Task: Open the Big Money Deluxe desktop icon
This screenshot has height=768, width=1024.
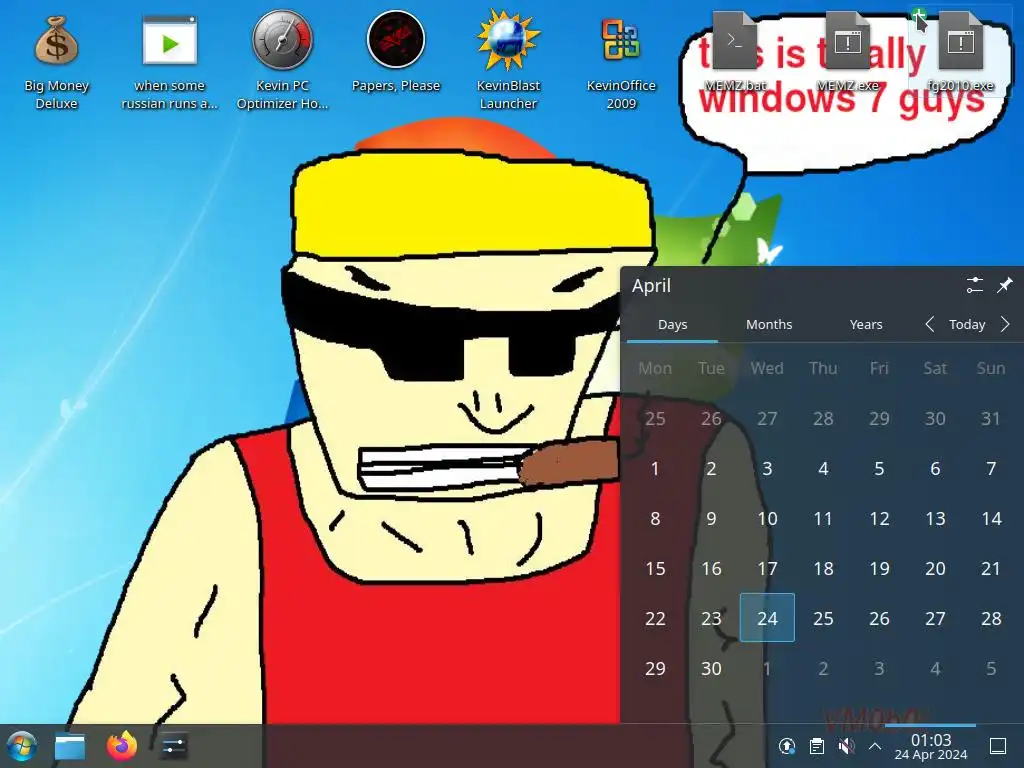Action: 56,62
